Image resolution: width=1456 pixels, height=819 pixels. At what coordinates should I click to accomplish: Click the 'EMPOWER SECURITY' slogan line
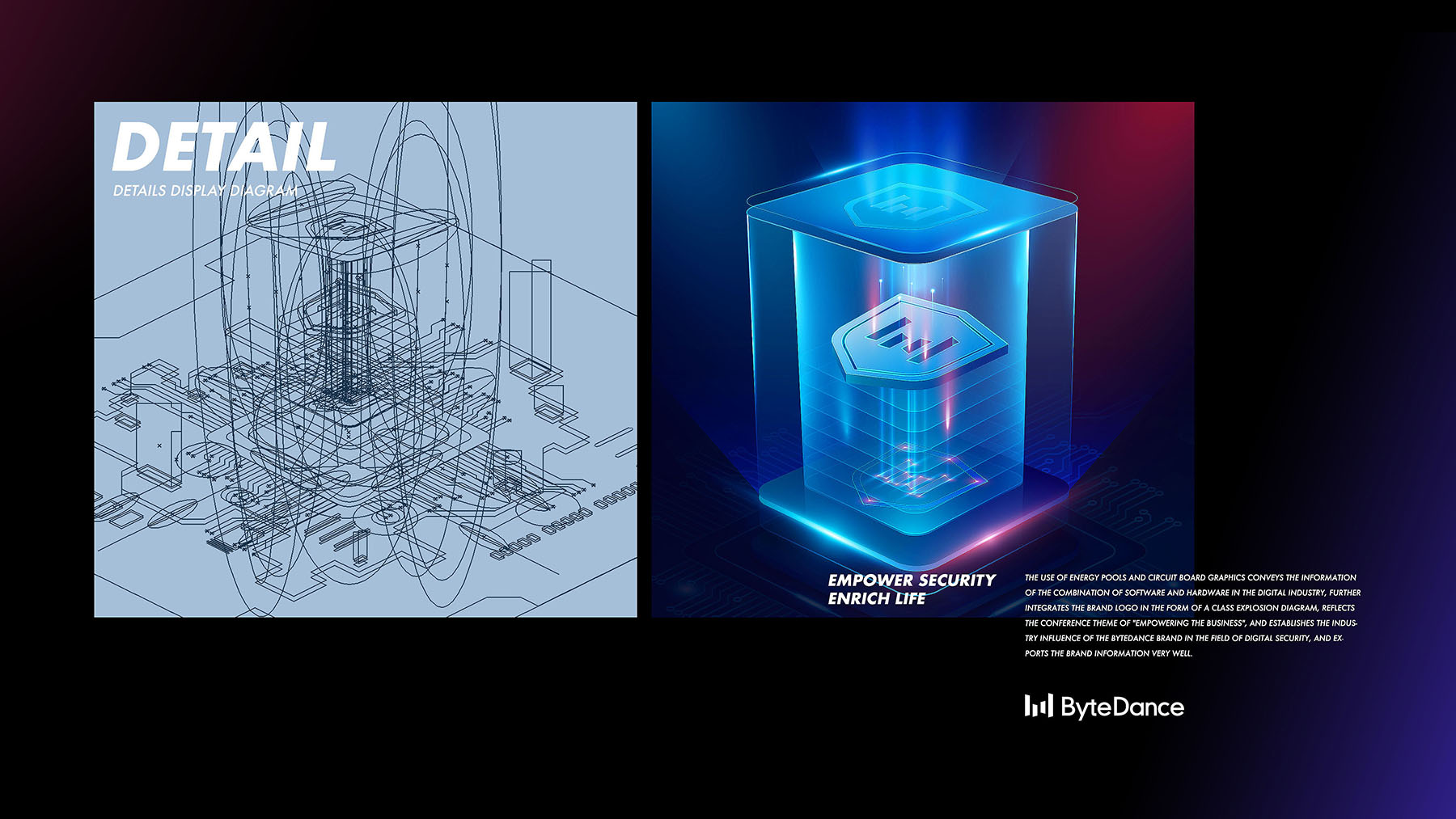[x=912, y=580]
